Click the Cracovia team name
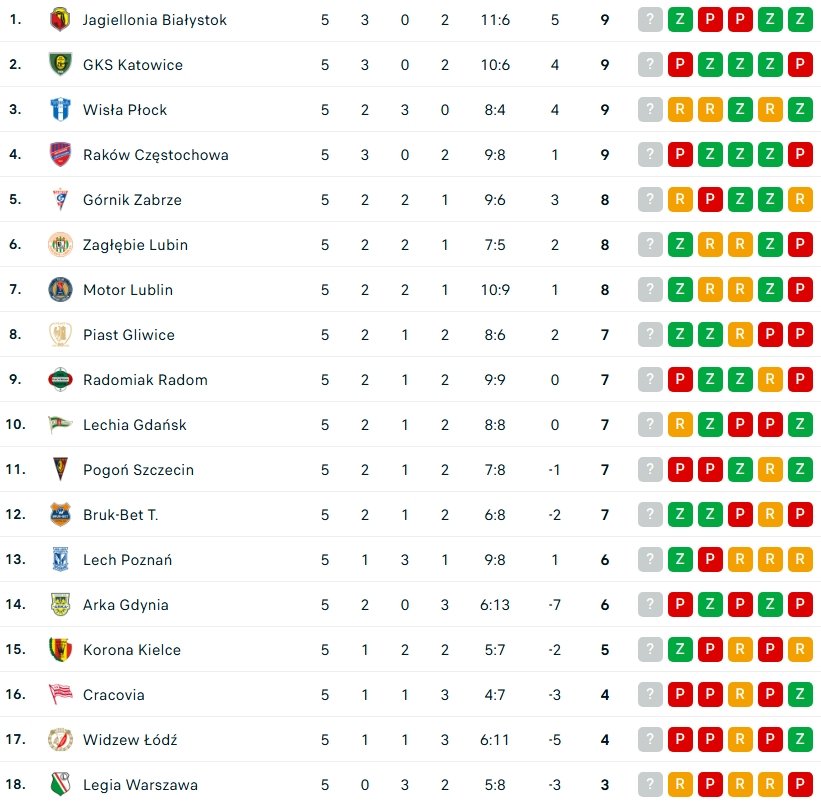Viewport: 821px width, 806px height. [113, 695]
